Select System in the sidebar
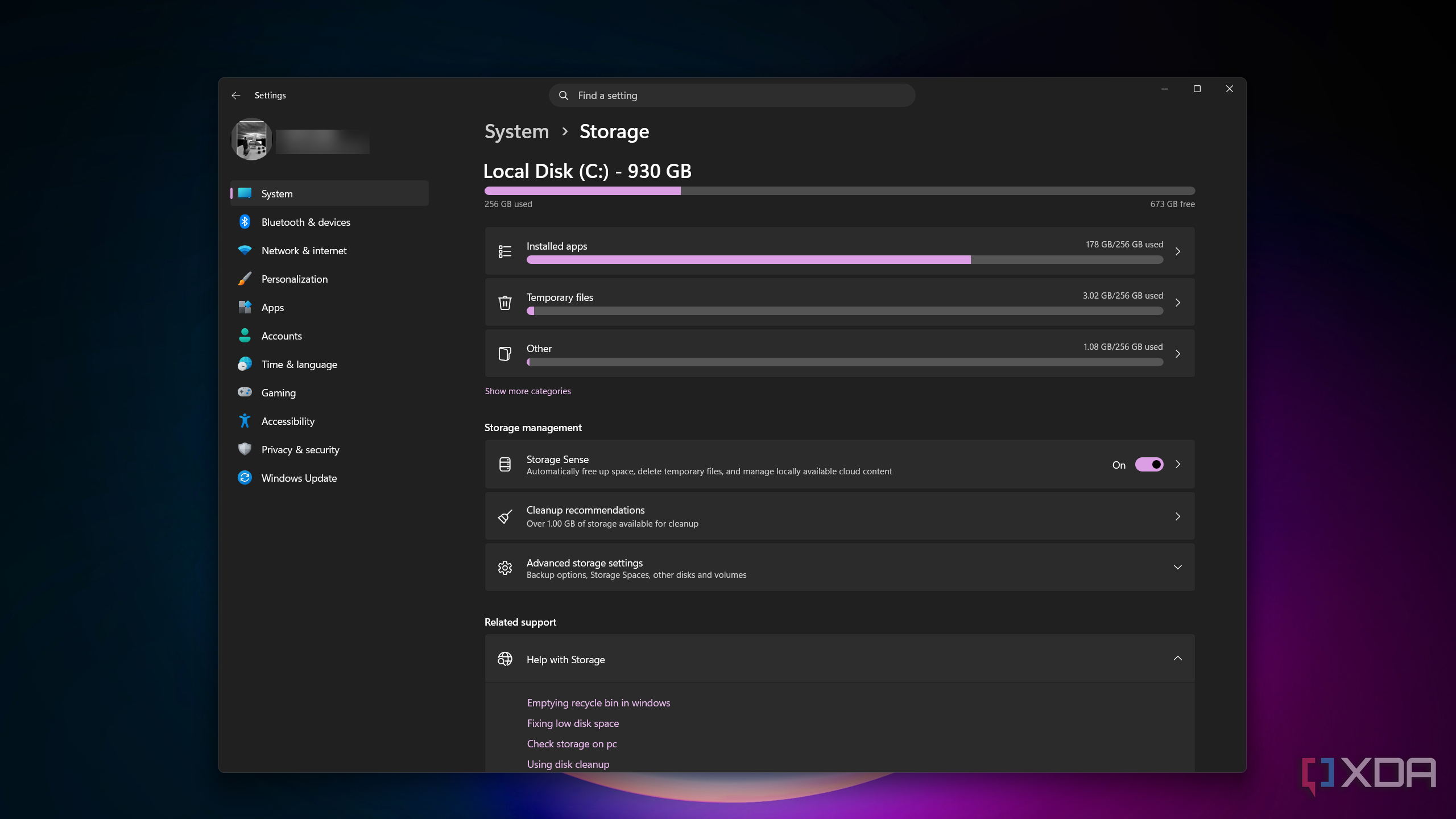The width and height of the screenshot is (1456, 819). pyautogui.click(x=330, y=193)
